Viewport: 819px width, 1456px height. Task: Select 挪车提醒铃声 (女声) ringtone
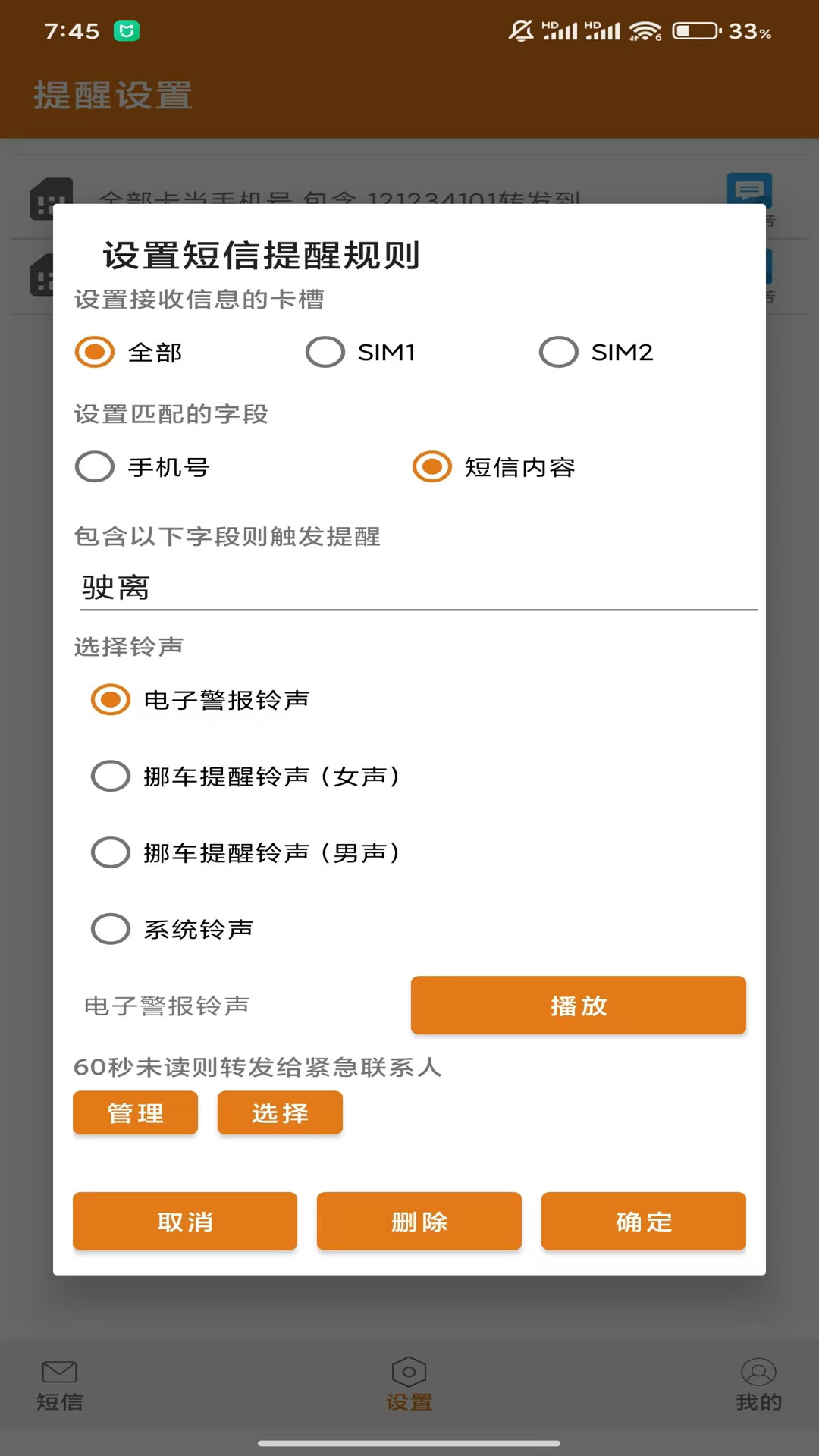(111, 776)
